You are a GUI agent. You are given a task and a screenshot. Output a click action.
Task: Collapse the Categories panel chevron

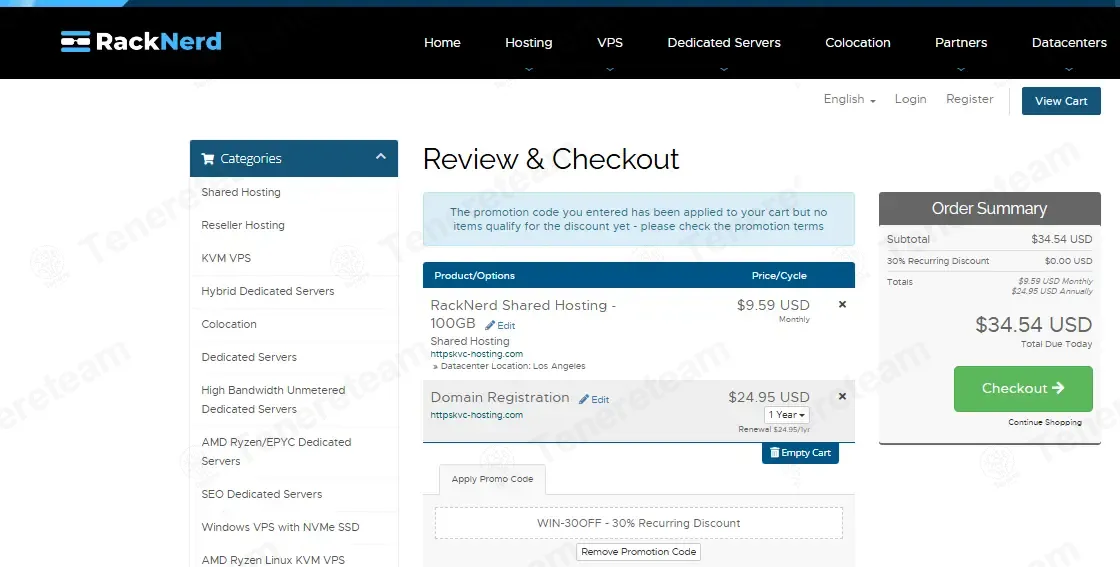(381, 156)
